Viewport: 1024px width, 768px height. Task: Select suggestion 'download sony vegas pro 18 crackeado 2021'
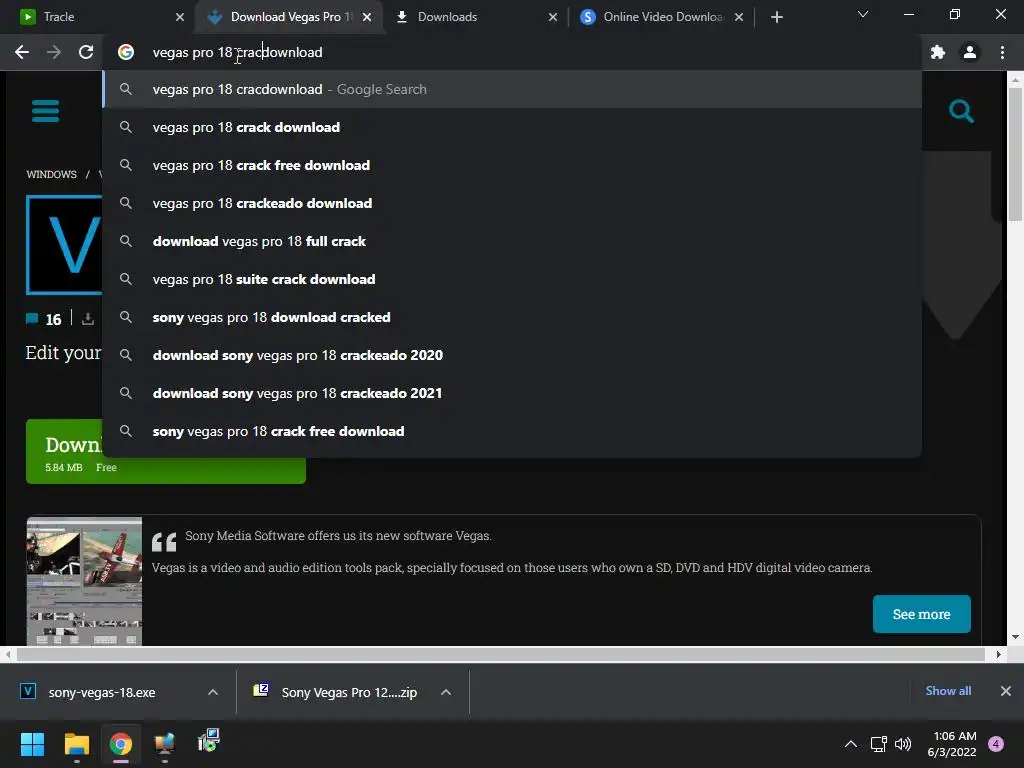click(512, 393)
